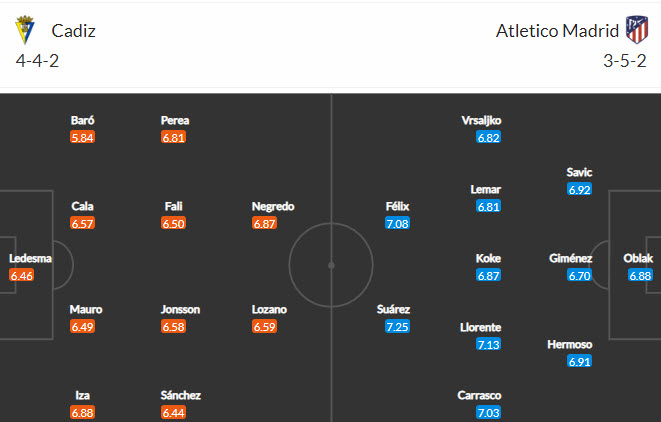Click Iza's 6.88 rating badge

83,413
